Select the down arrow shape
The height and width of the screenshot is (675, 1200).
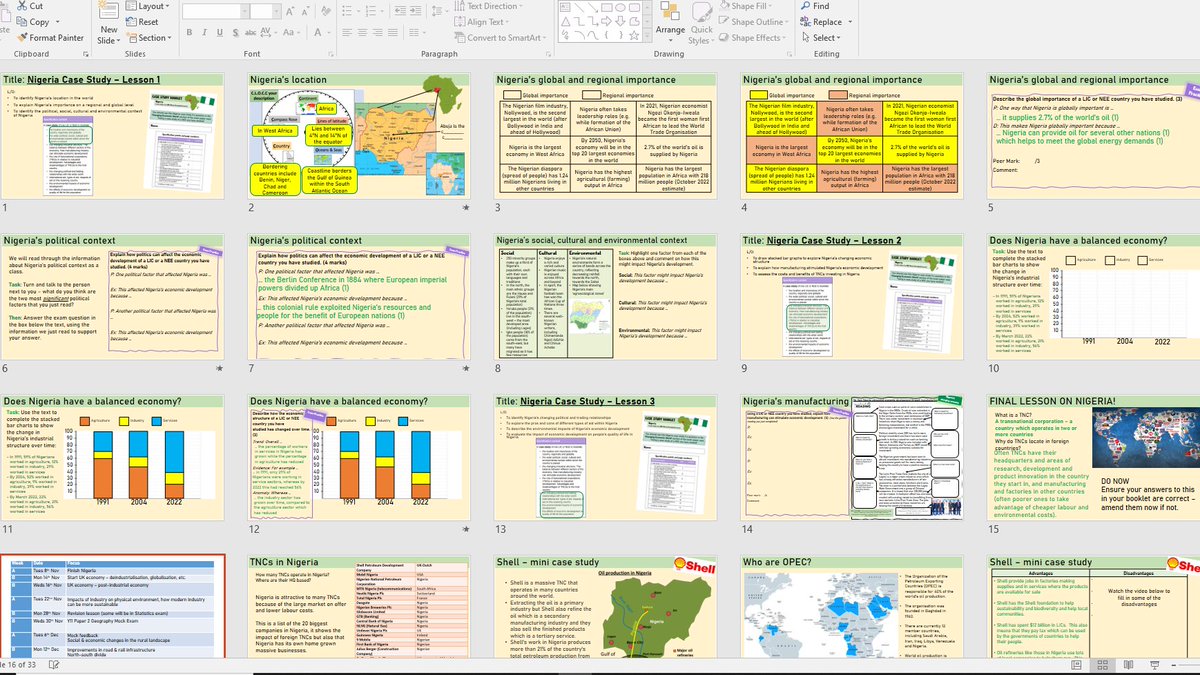point(620,21)
